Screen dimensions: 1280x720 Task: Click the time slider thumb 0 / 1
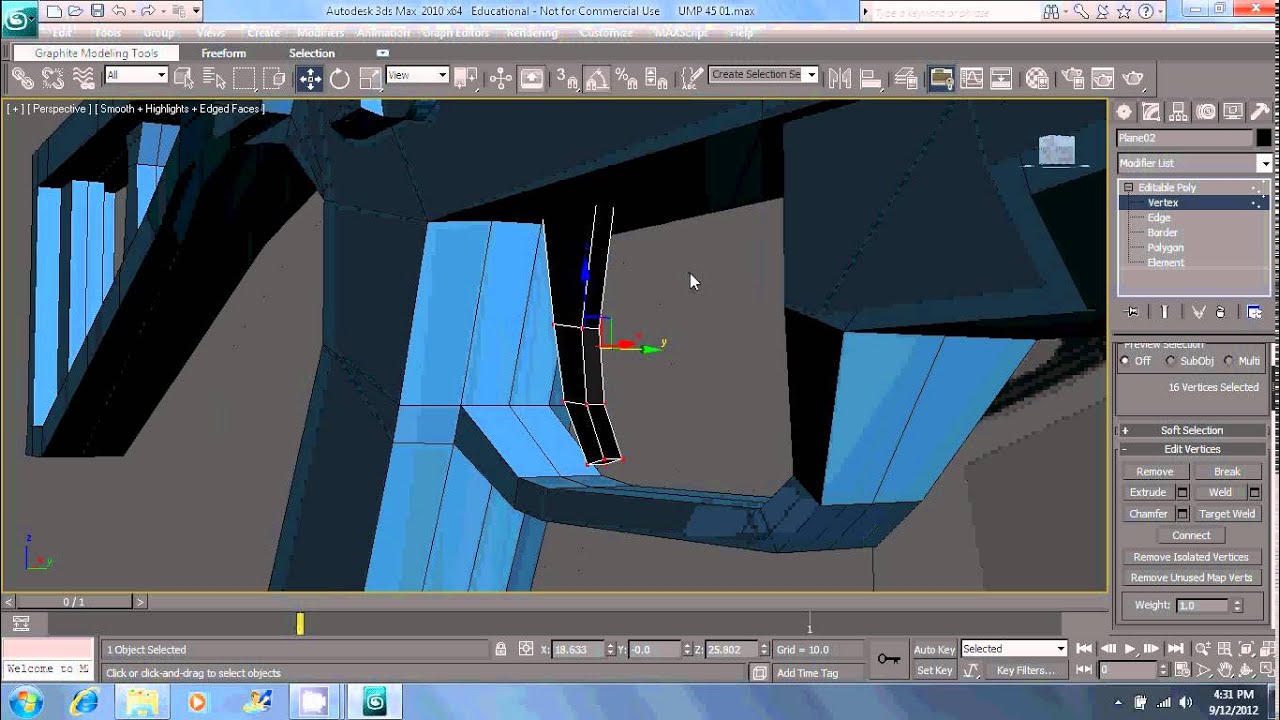[x=74, y=602]
